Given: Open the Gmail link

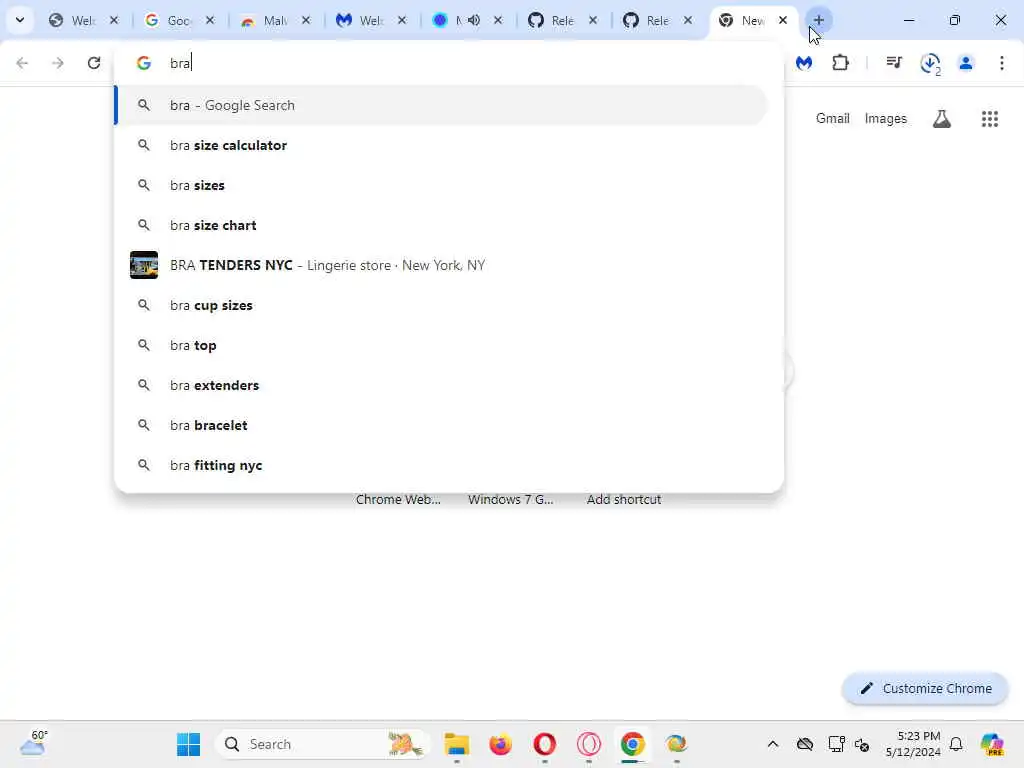Looking at the screenshot, I should point(833,119).
